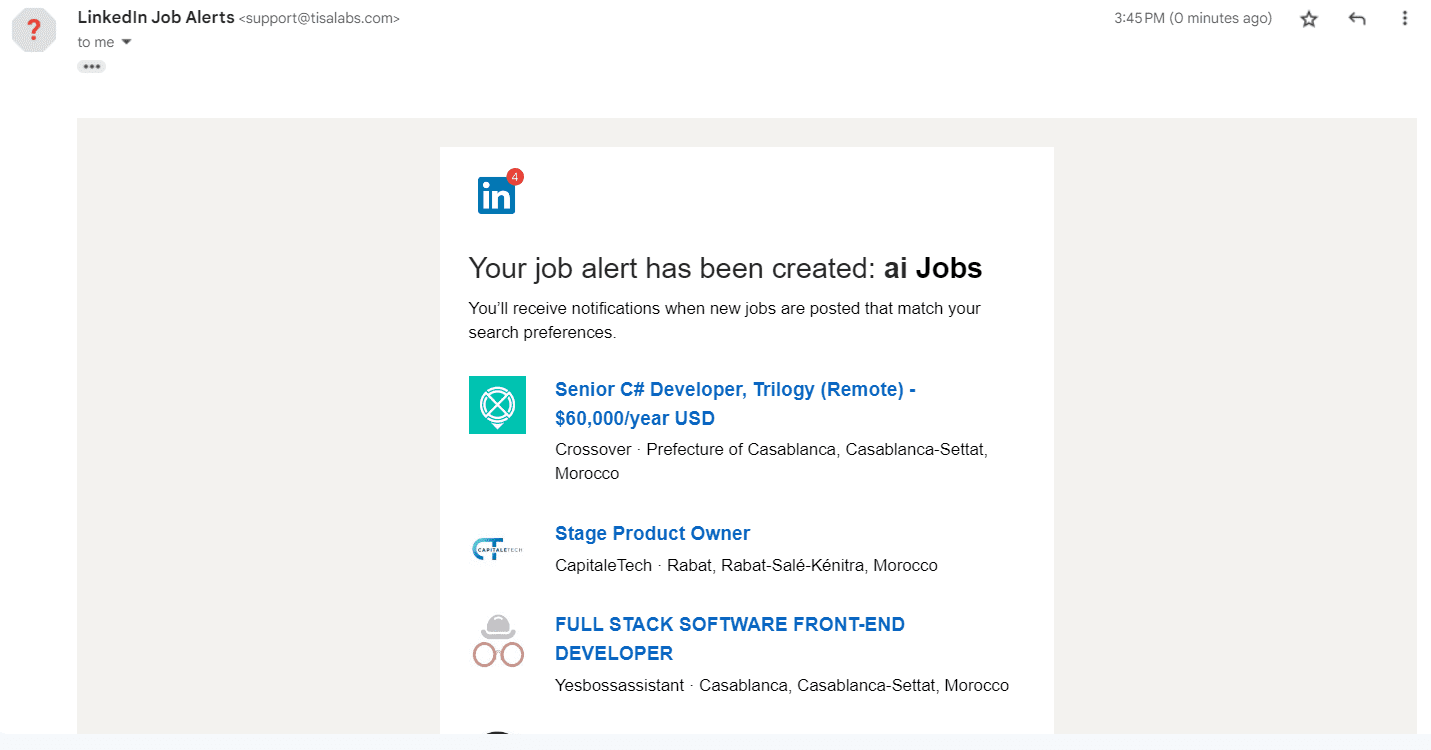Click the Crossover Casablanca location text
This screenshot has height=750, width=1431.
pos(771,461)
